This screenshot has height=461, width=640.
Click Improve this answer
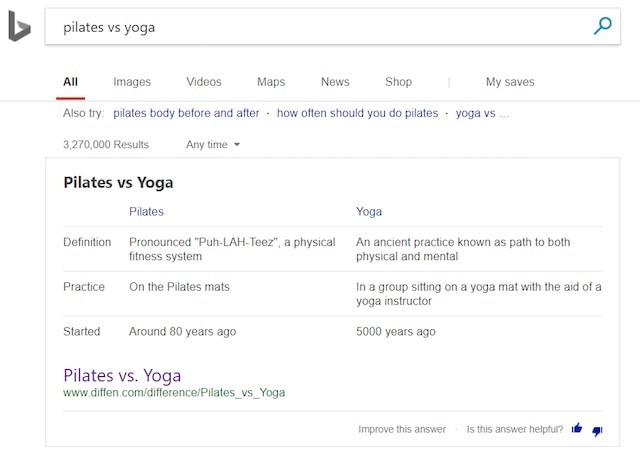[402, 429]
